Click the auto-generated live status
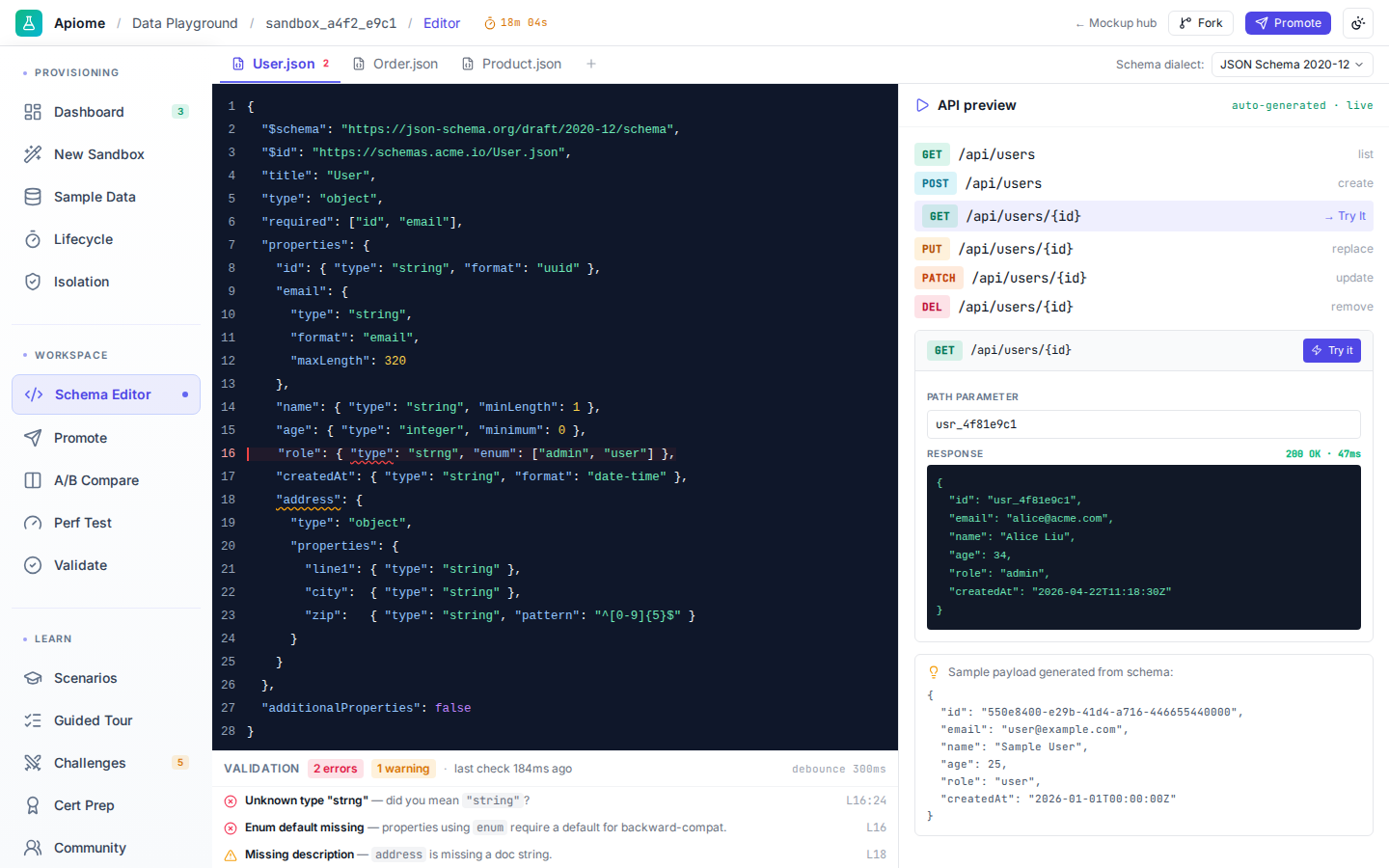The image size is (1389, 868). point(1302,105)
